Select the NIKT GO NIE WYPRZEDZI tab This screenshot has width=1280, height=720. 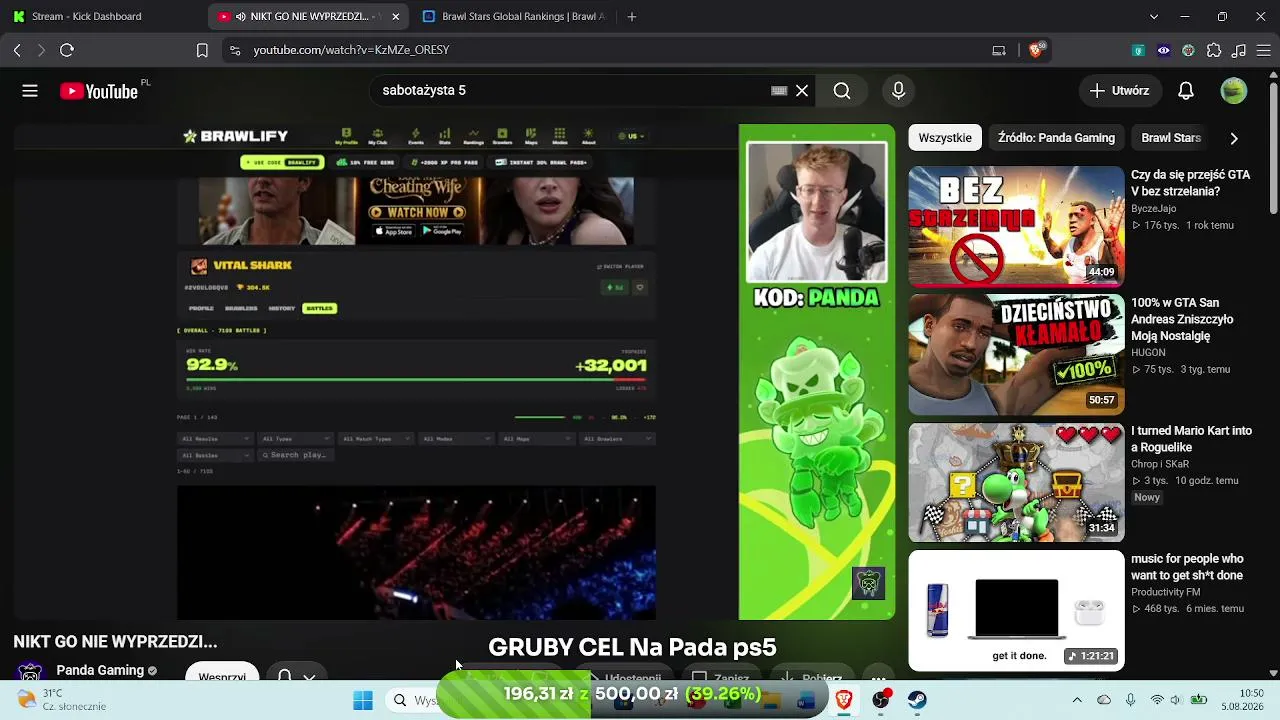(308, 17)
